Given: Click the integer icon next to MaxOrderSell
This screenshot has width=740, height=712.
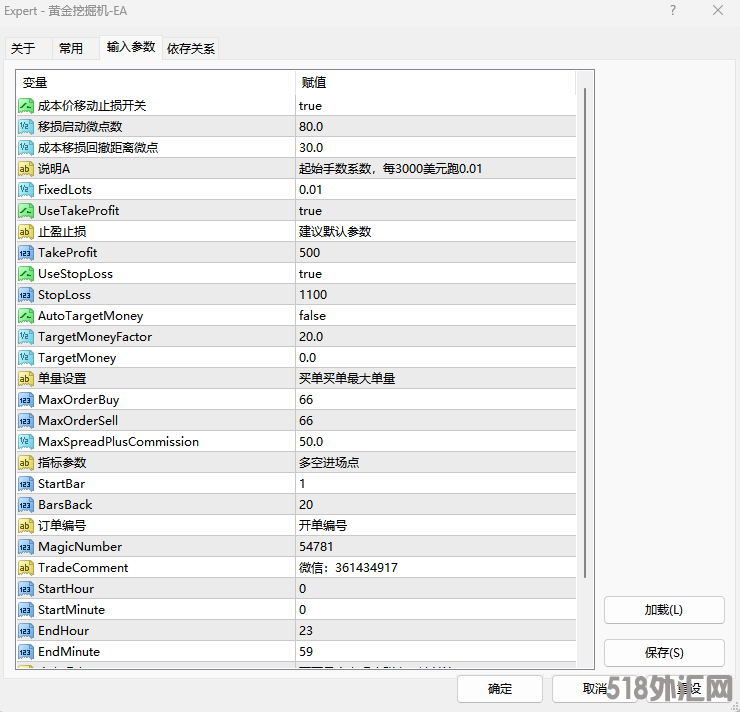Looking at the screenshot, I should point(25,420).
